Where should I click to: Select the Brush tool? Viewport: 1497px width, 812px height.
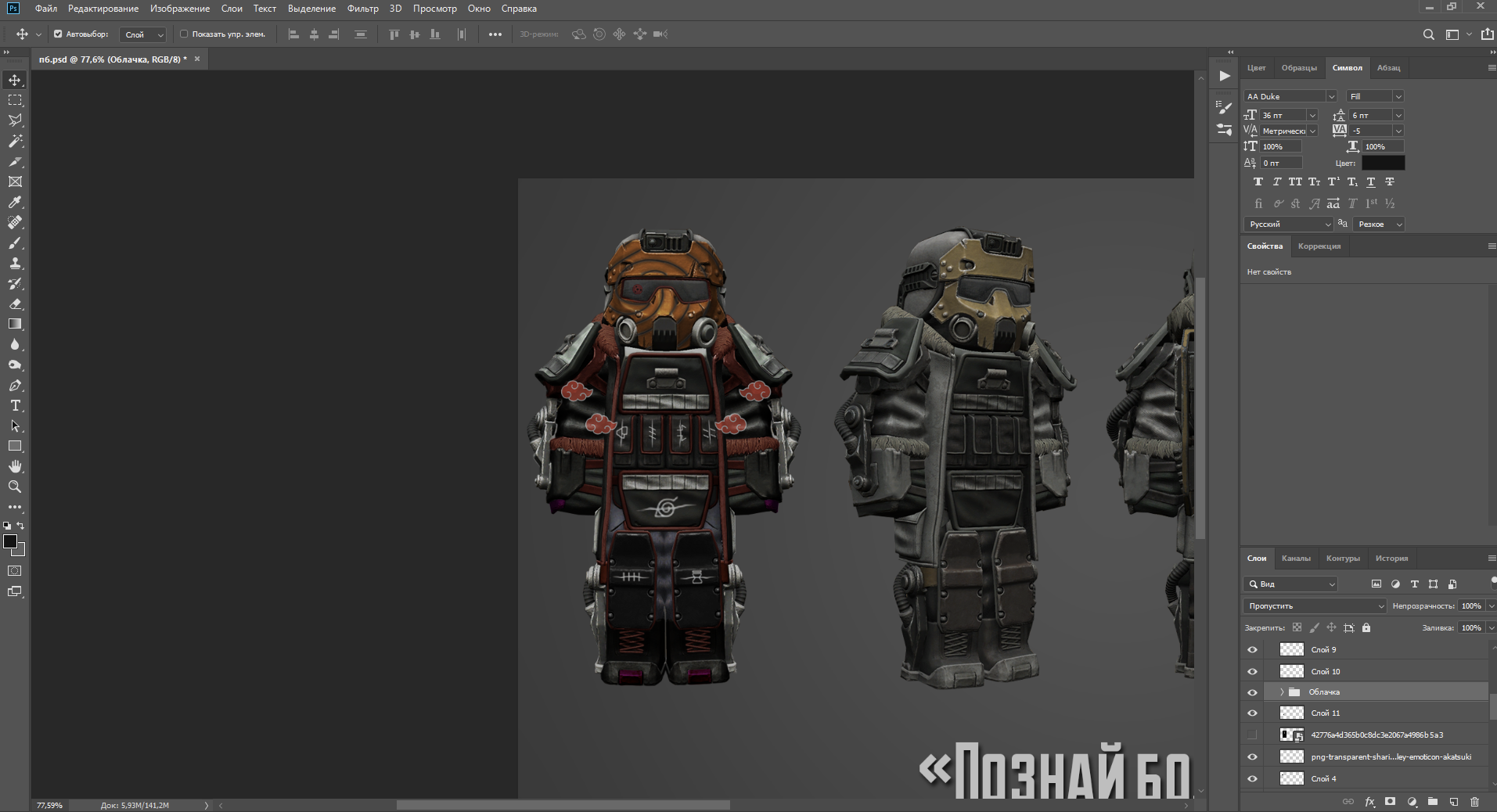pyautogui.click(x=15, y=243)
